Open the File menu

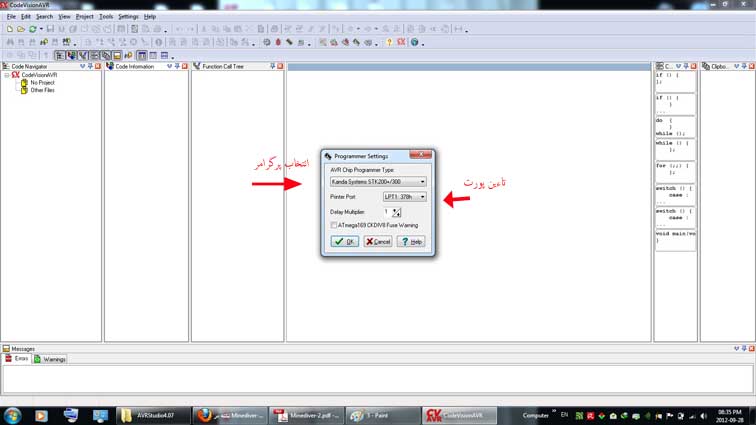point(11,16)
